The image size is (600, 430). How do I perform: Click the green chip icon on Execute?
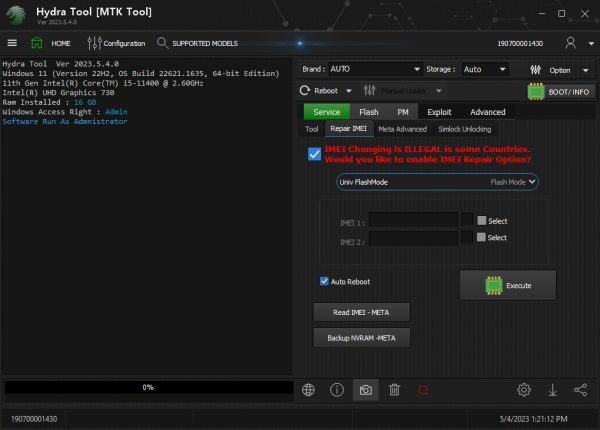[x=494, y=285]
